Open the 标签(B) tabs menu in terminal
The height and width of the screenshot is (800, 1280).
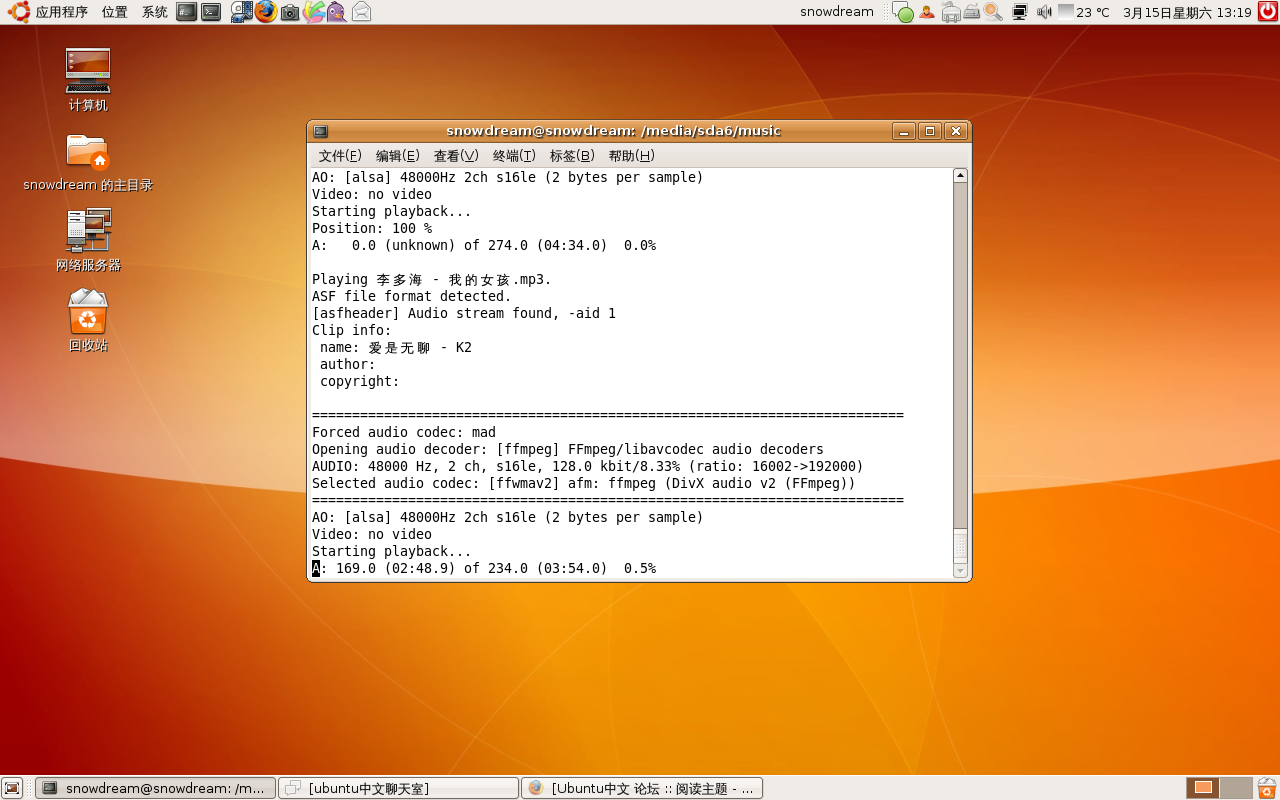click(x=572, y=156)
